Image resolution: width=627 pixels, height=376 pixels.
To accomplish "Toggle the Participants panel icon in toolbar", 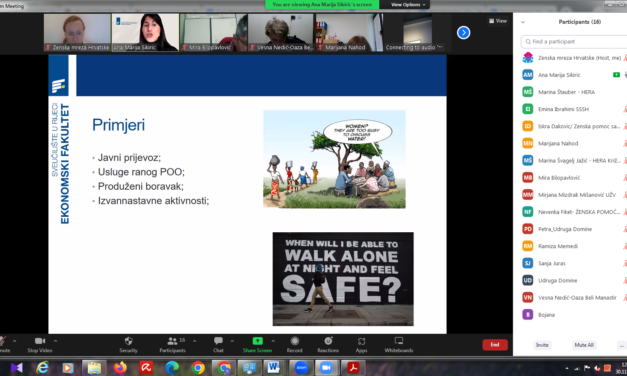I will 172,341.
